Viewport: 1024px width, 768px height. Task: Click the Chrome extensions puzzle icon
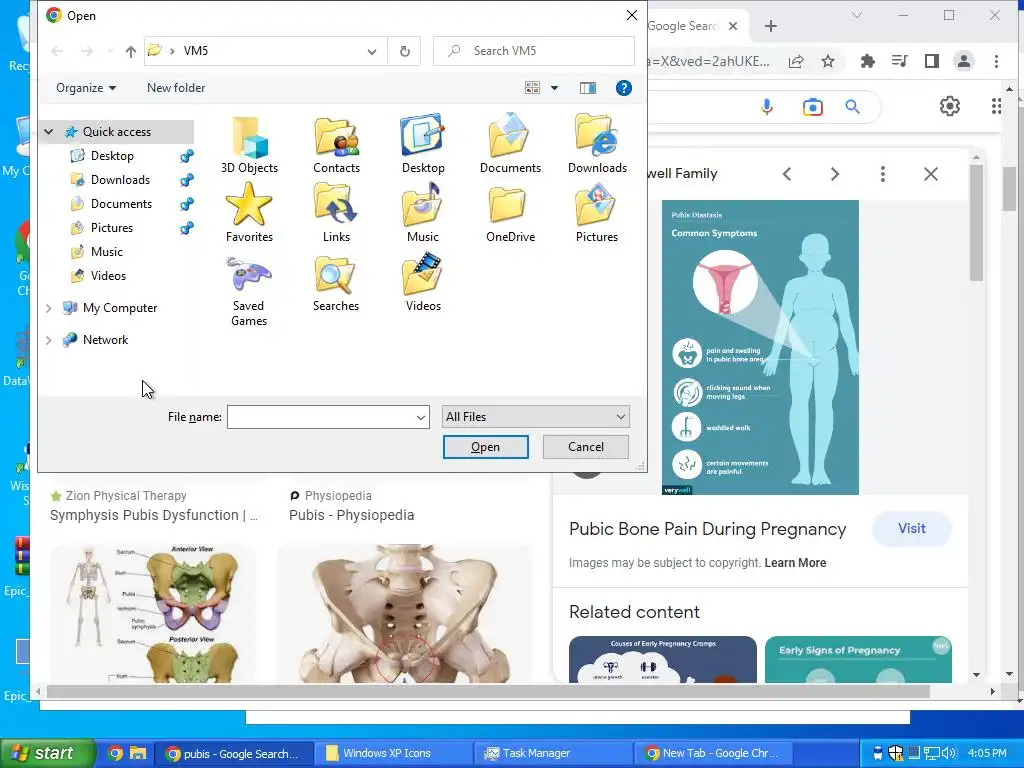[868, 61]
